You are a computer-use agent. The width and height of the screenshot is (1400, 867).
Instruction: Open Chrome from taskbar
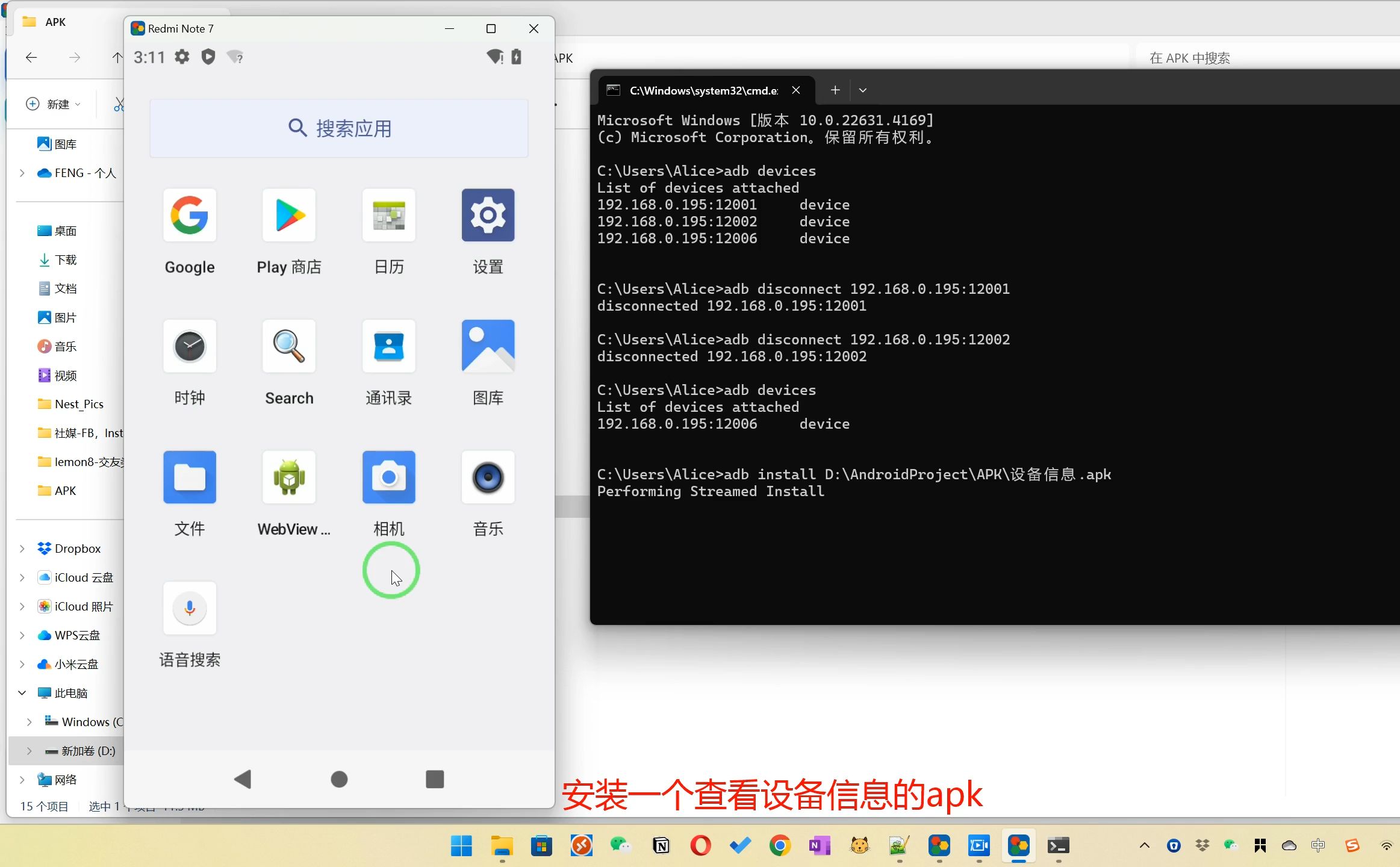780,846
